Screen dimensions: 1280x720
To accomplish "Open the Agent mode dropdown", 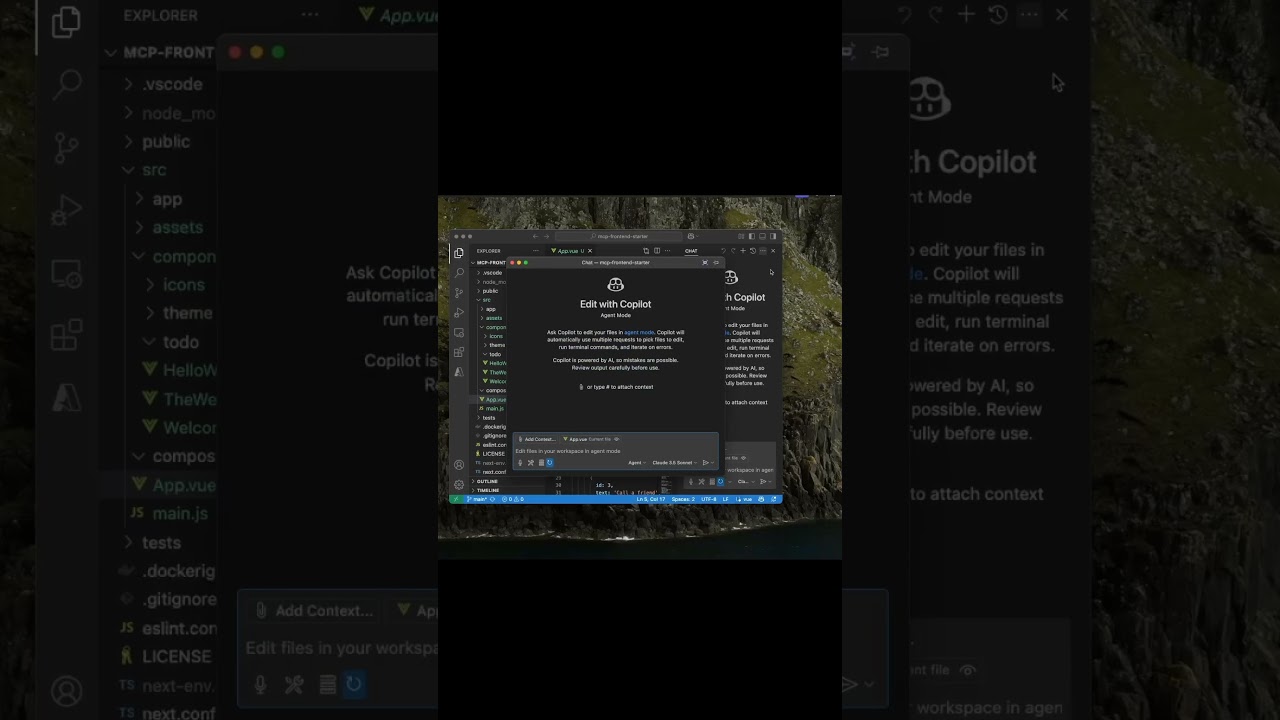I will [637, 463].
